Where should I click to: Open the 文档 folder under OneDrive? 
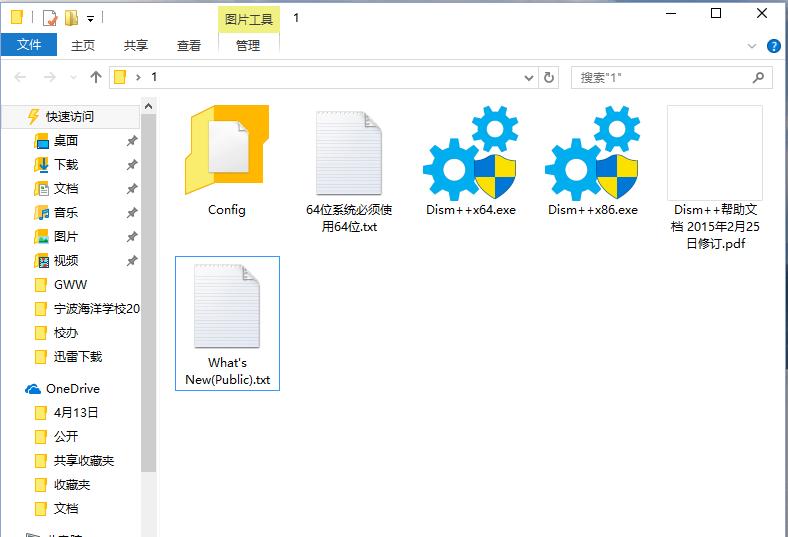click(x=66, y=508)
